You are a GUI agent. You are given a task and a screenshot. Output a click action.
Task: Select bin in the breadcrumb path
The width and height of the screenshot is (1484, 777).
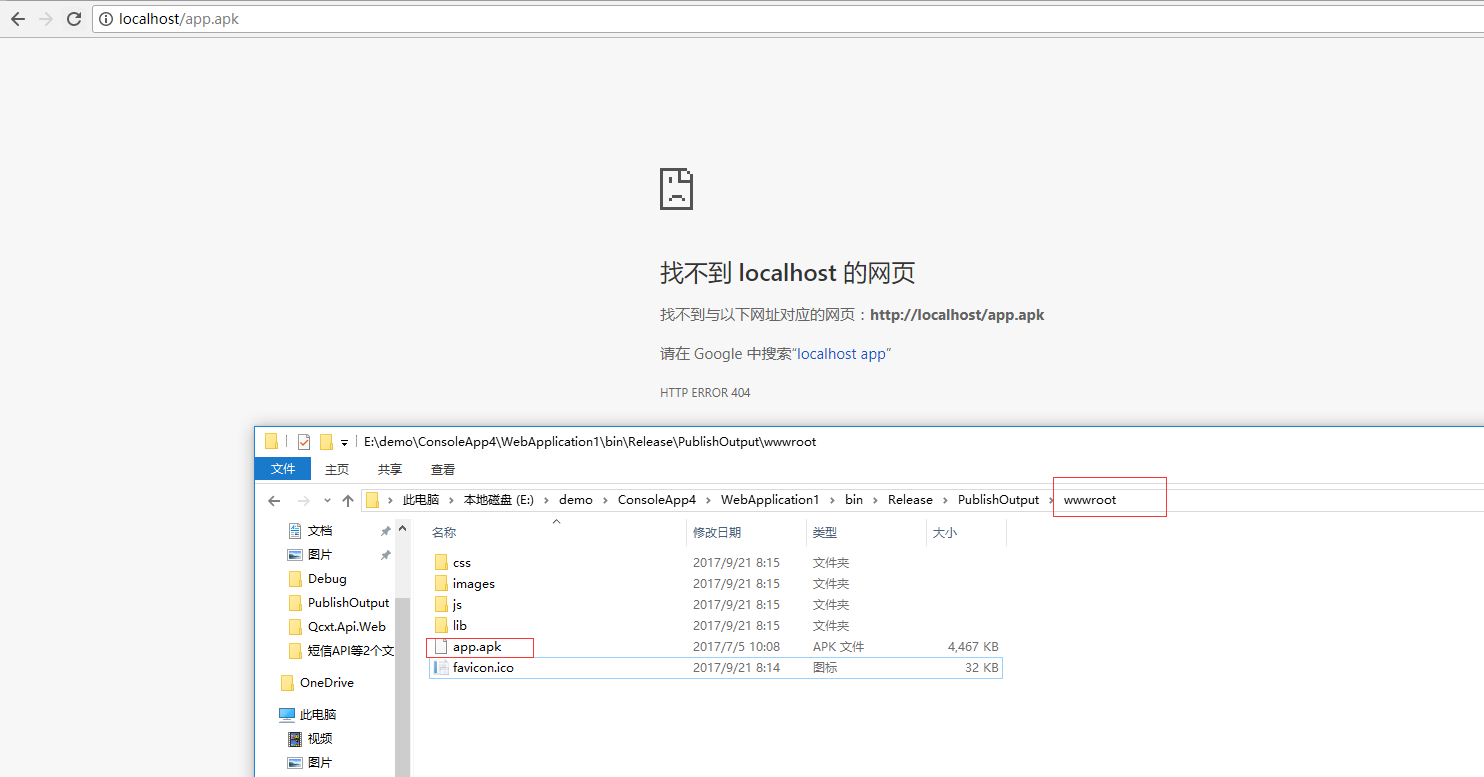[x=854, y=500]
